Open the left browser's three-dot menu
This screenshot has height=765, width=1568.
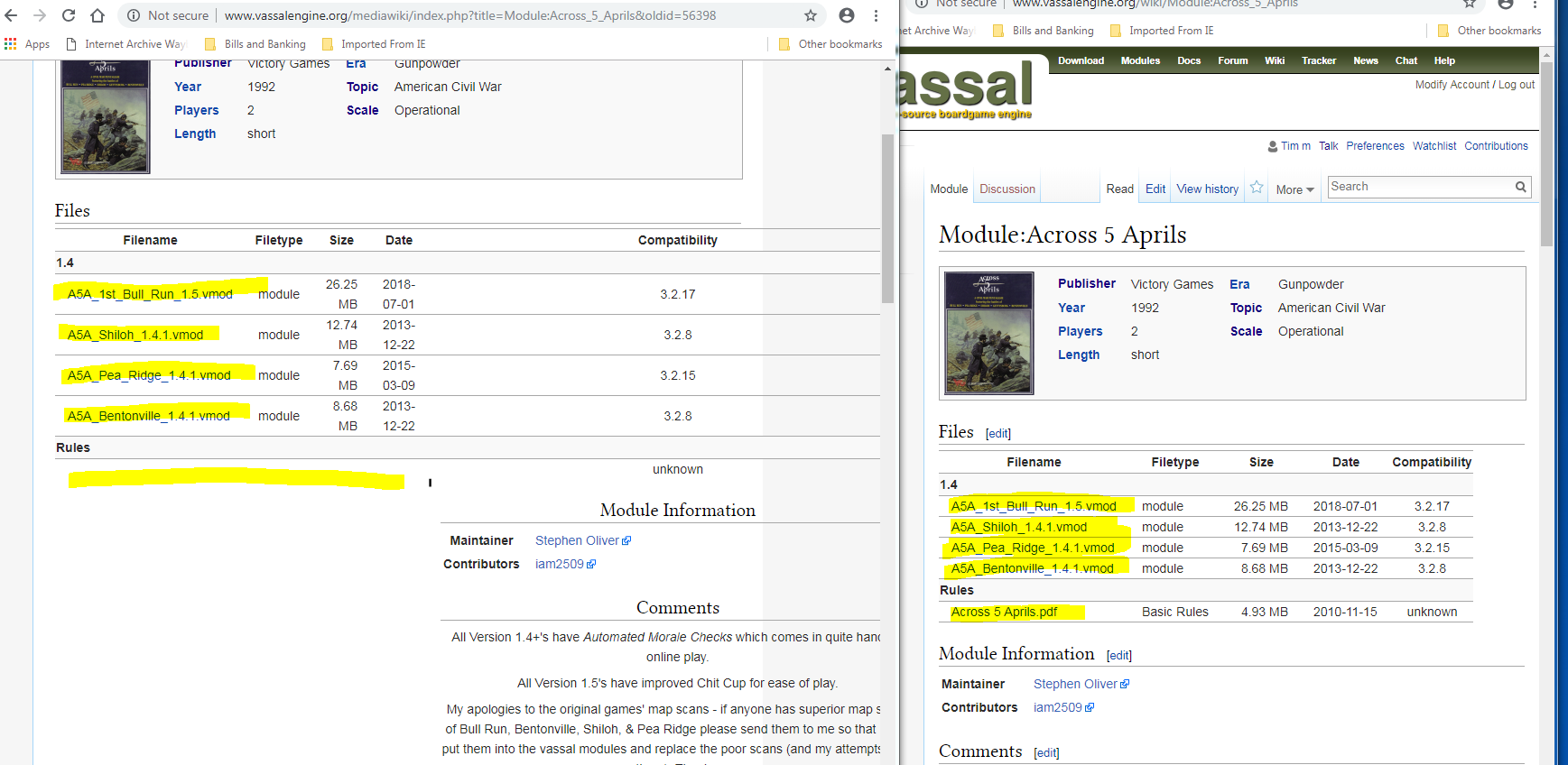click(x=876, y=15)
